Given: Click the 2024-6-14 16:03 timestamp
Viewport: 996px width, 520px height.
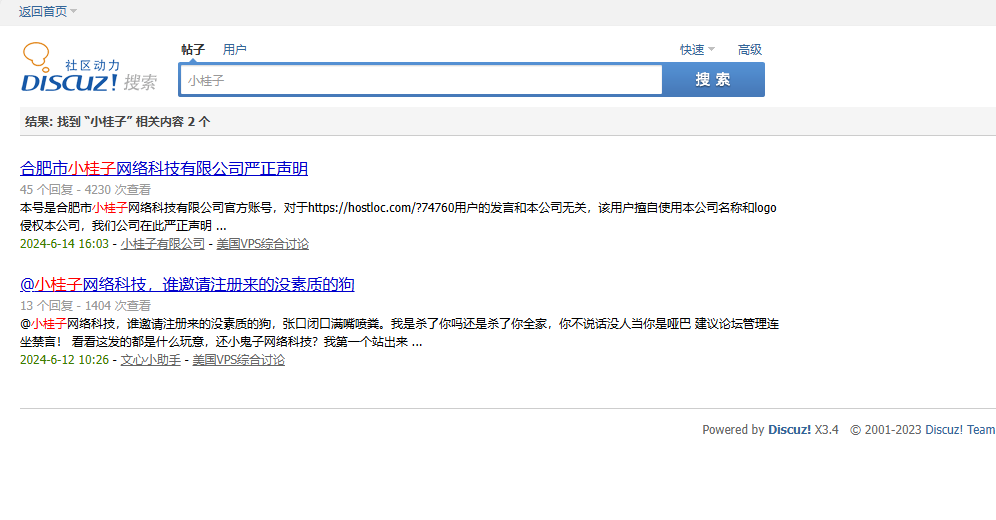Looking at the screenshot, I should click(64, 244).
